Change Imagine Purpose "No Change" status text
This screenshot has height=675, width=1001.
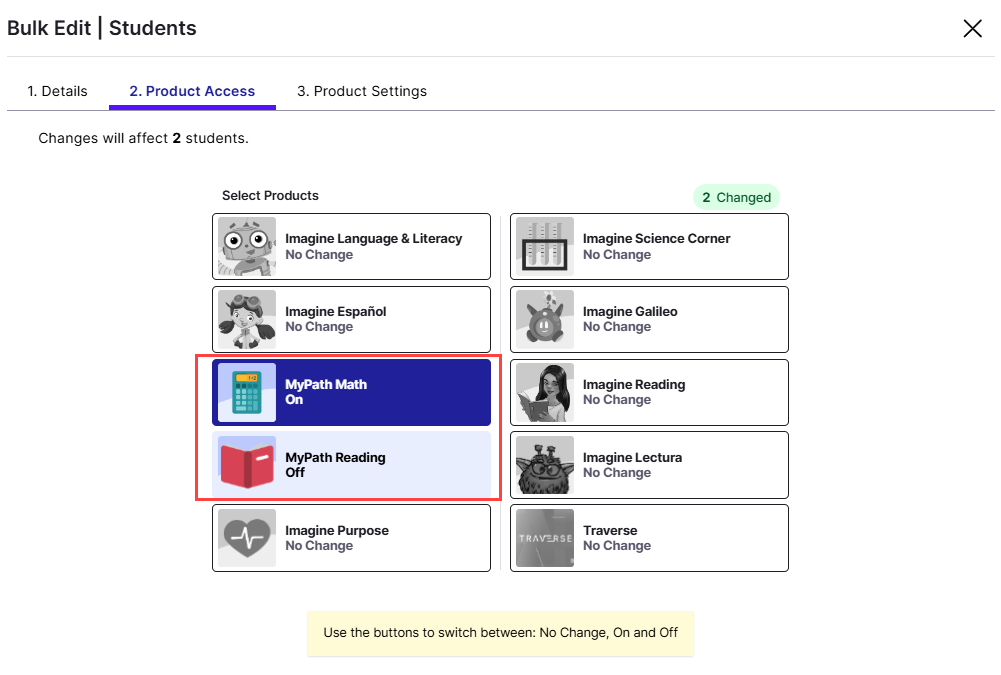point(319,546)
